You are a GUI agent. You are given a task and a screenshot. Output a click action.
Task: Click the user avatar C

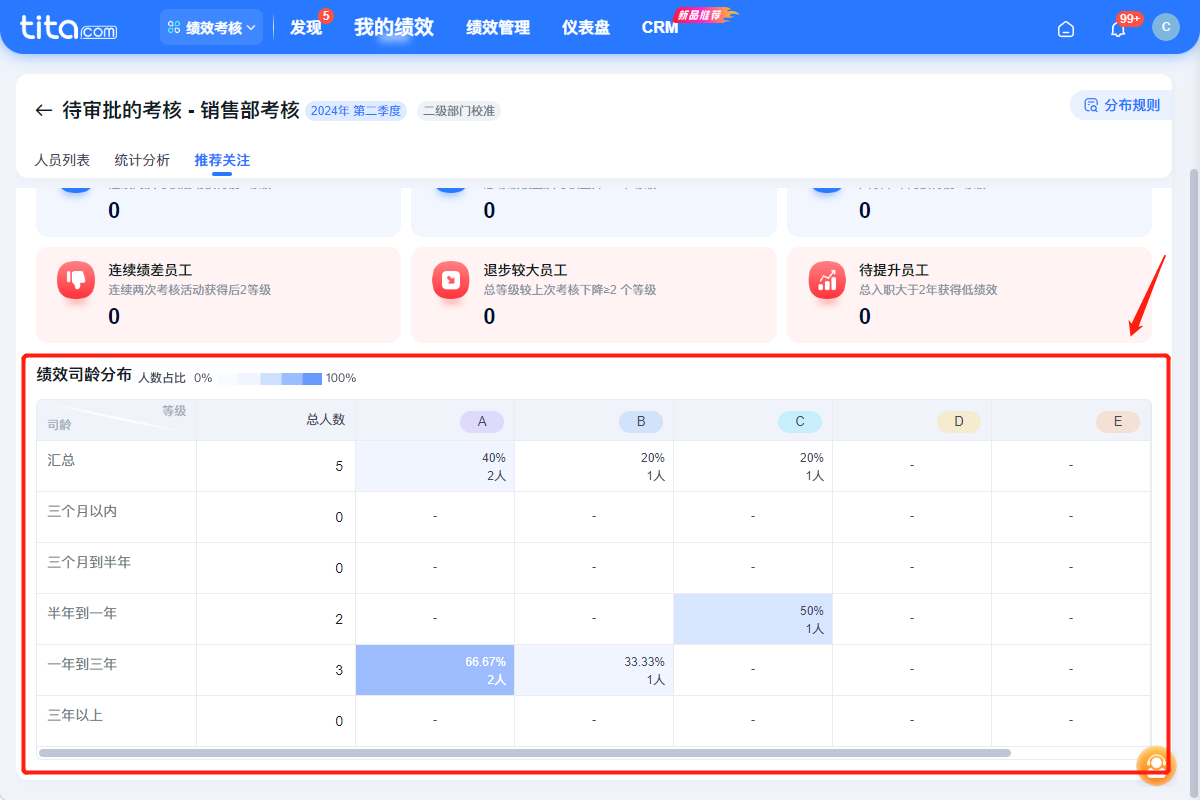pyautogui.click(x=1166, y=27)
